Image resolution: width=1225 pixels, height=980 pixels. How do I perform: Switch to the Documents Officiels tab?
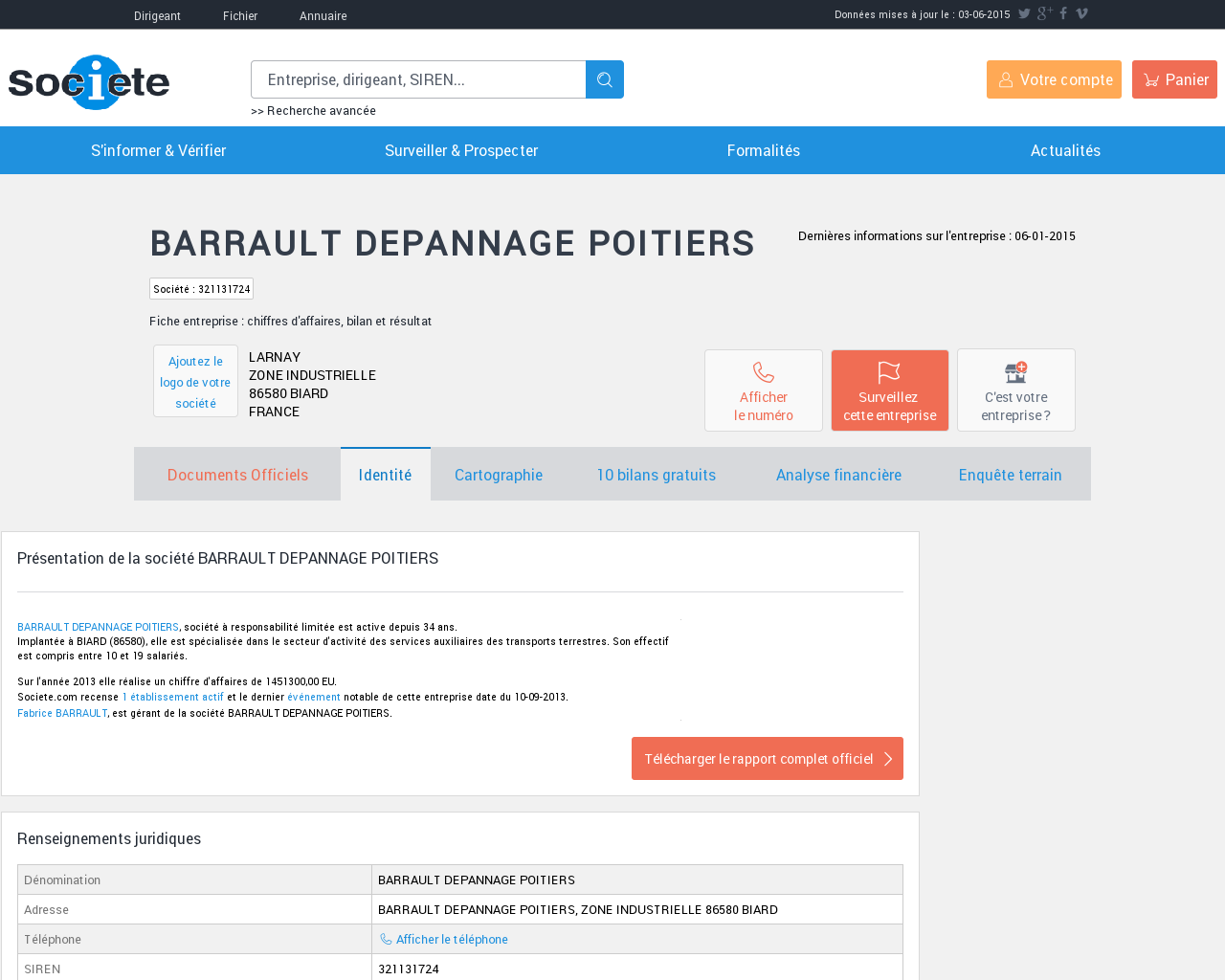(237, 475)
